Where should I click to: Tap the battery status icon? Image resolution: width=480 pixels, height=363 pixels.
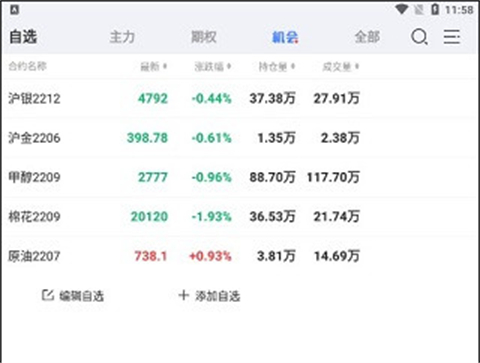pyautogui.click(x=435, y=9)
